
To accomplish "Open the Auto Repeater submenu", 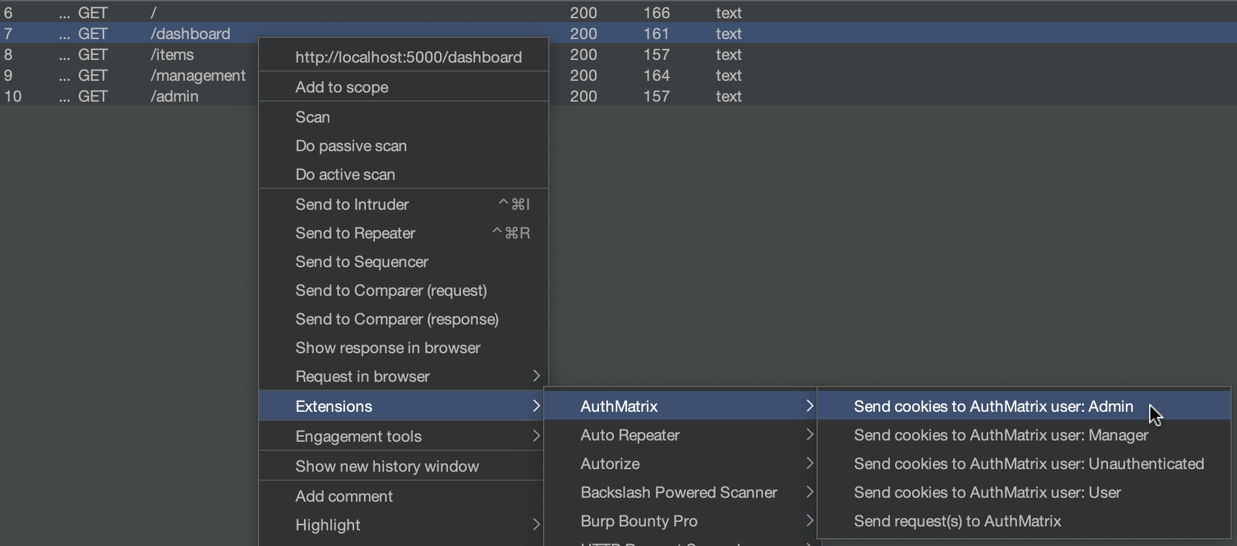I will click(x=682, y=435).
